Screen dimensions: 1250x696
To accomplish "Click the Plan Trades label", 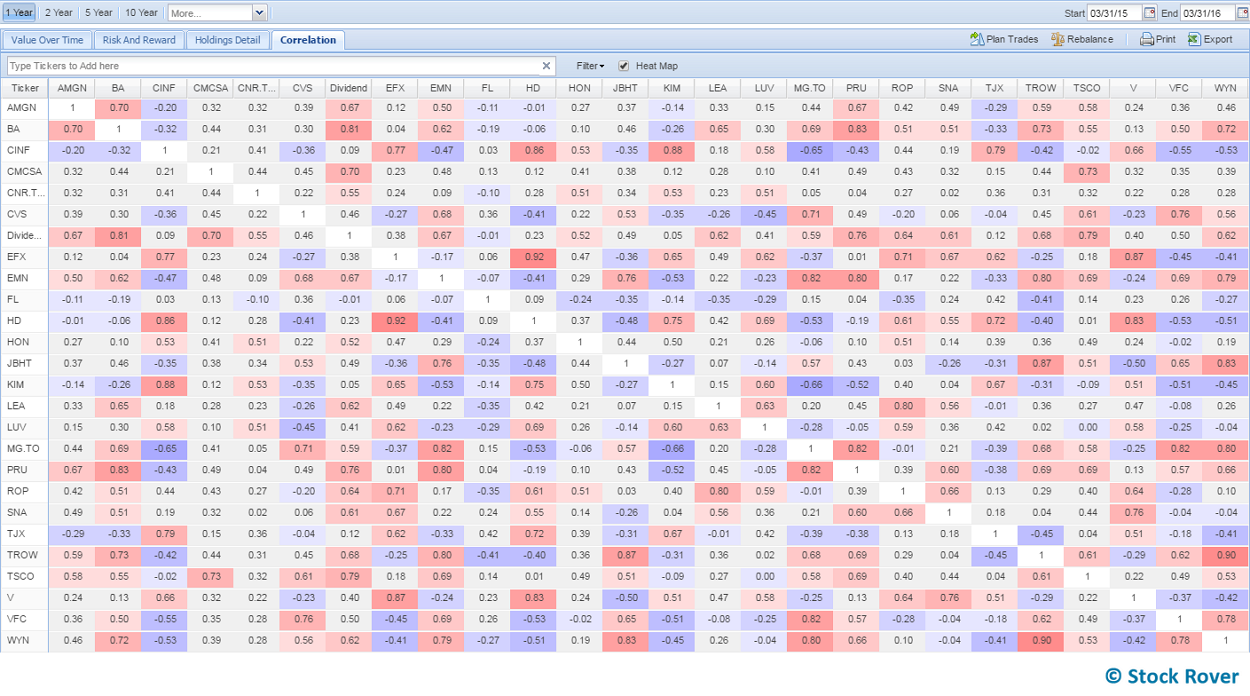I will [x=1012, y=40].
